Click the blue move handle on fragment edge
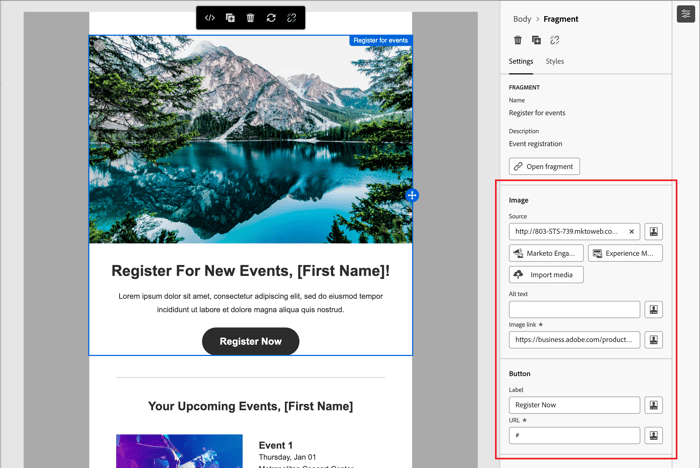The image size is (700, 468). (x=412, y=195)
